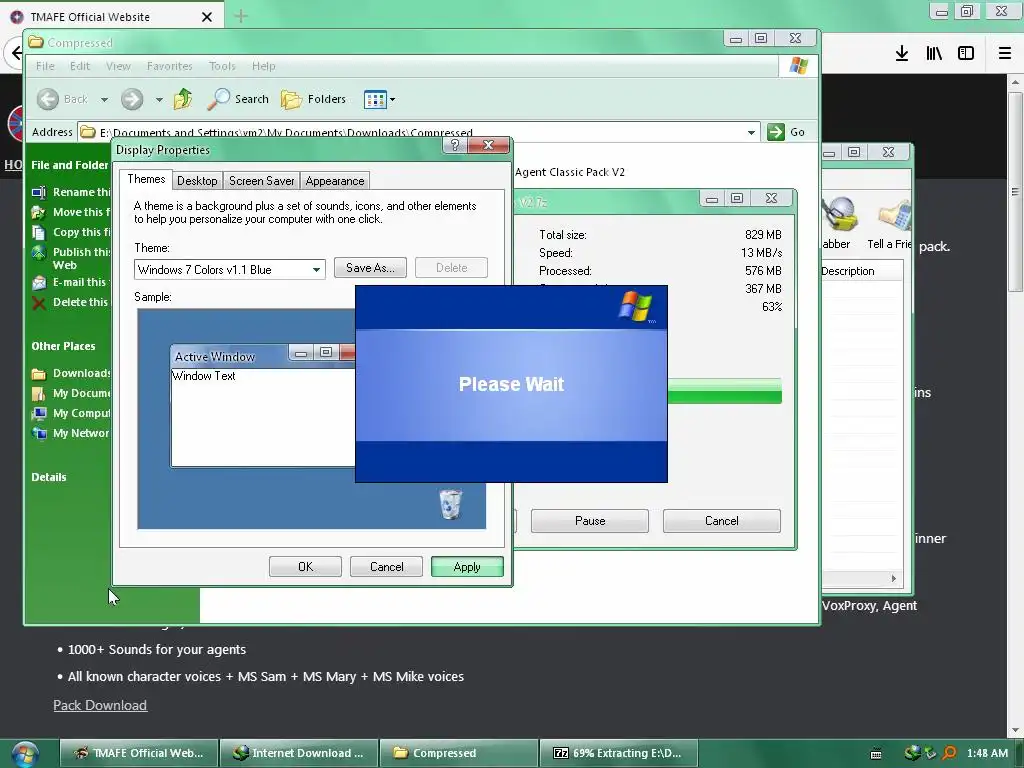Open the Firefox hamburger menu
1024x768 pixels.
click(1005, 54)
